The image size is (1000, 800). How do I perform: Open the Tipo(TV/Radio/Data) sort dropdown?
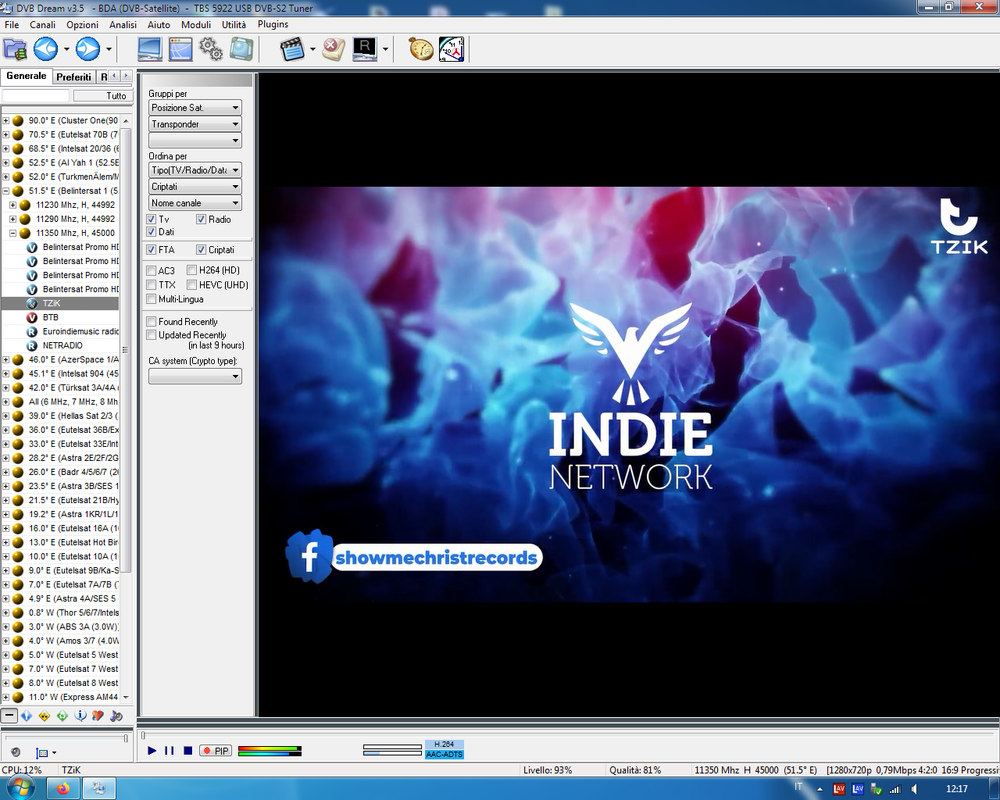[195, 170]
